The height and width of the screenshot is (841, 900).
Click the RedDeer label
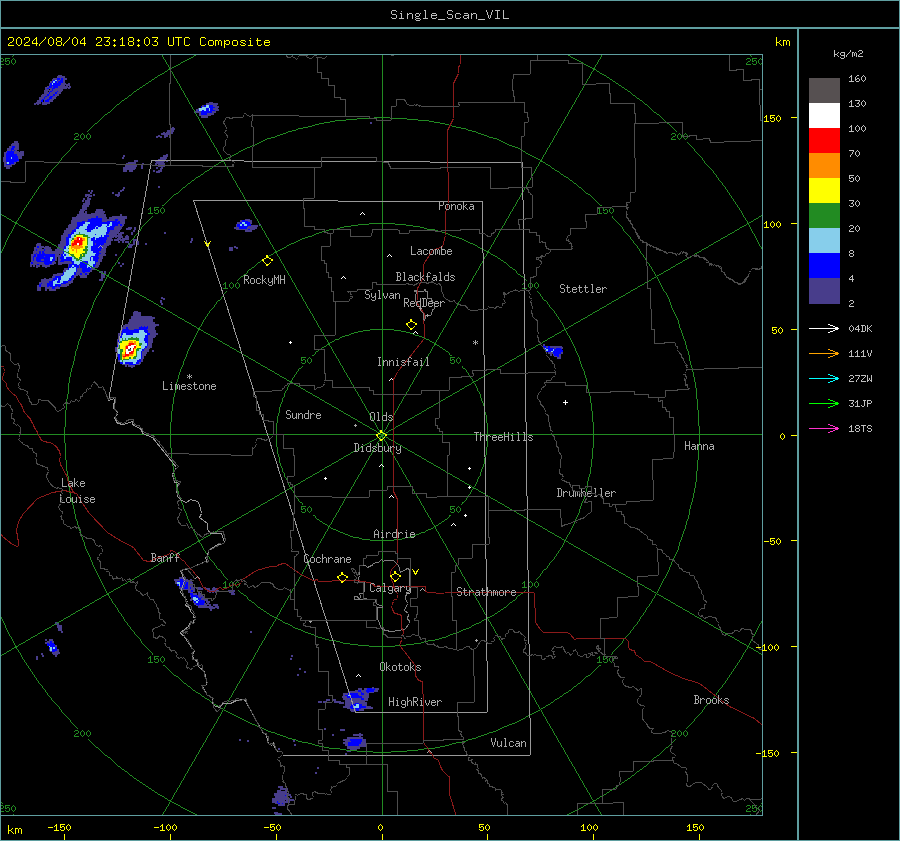424,303
